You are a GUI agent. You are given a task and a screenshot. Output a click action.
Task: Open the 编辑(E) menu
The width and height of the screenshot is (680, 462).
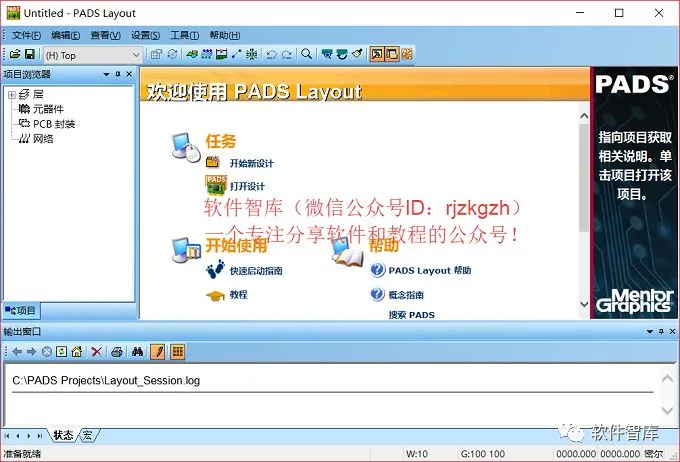tap(65, 36)
